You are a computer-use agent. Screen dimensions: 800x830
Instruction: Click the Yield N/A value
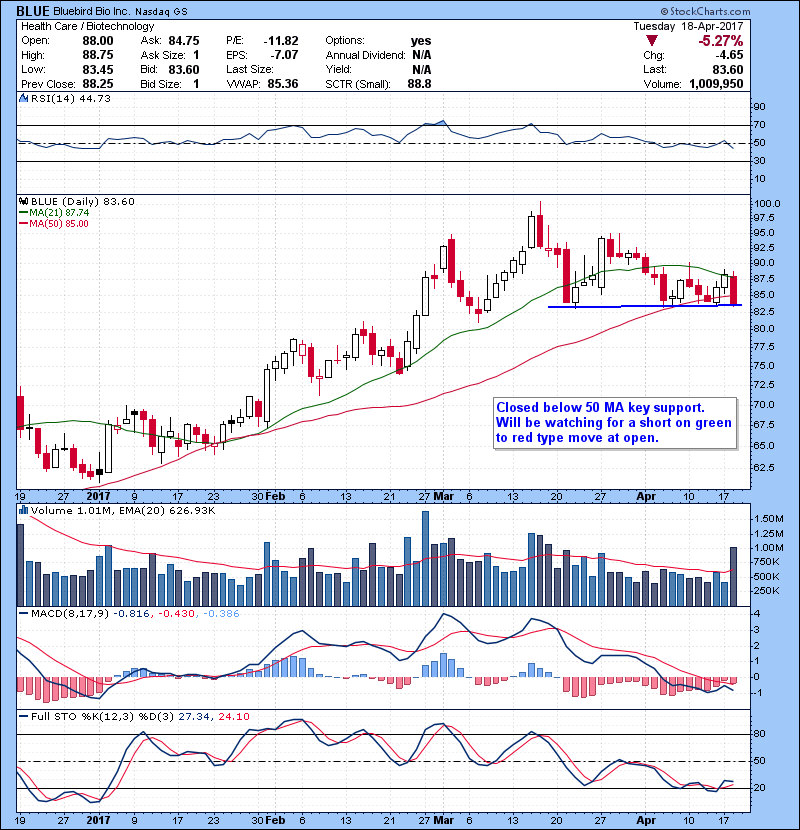[x=421, y=69]
